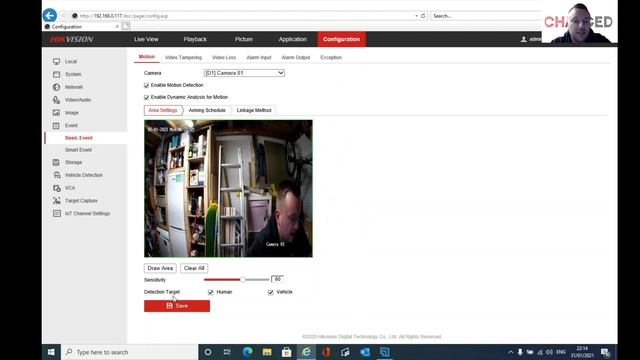Click the Vehicle Detection icon
The height and width of the screenshot is (360, 640).
(x=56, y=175)
